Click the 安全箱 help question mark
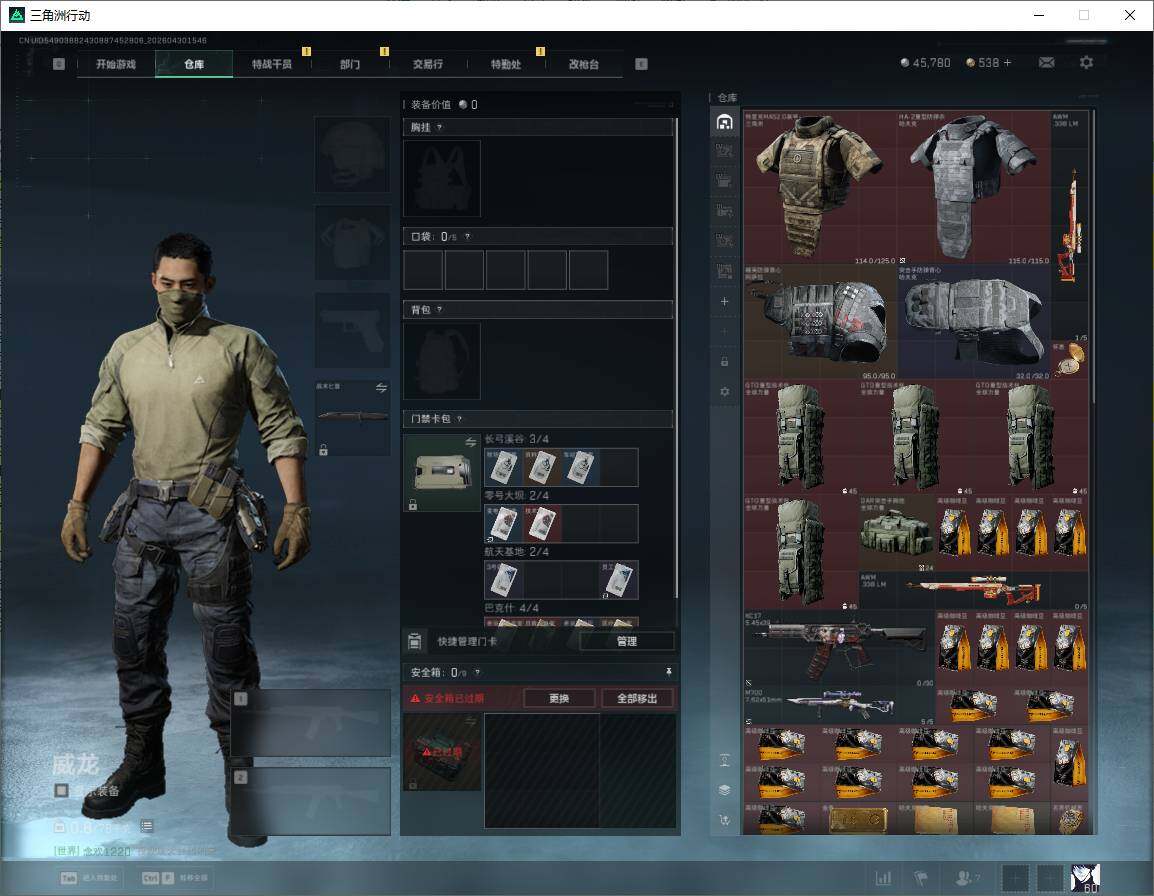The width and height of the screenshot is (1154, 896). (477, 672)
